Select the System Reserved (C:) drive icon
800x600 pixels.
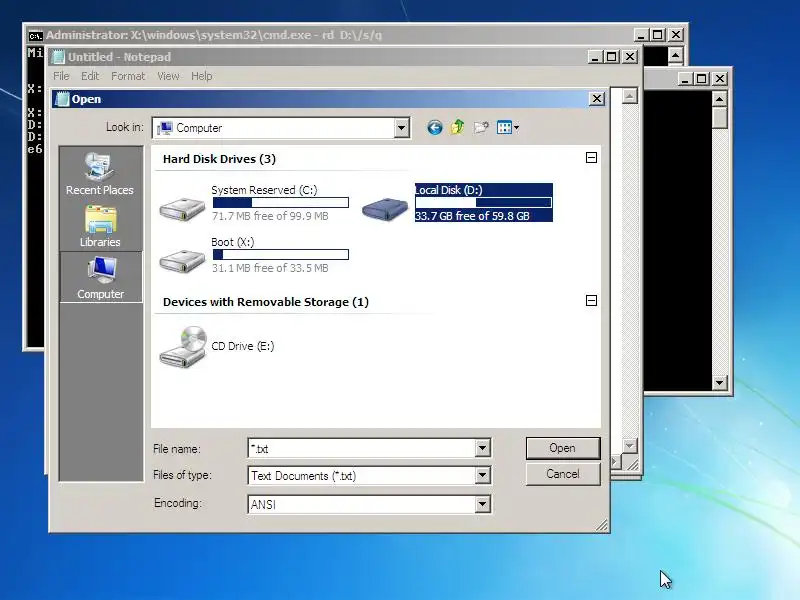(182, 209)
